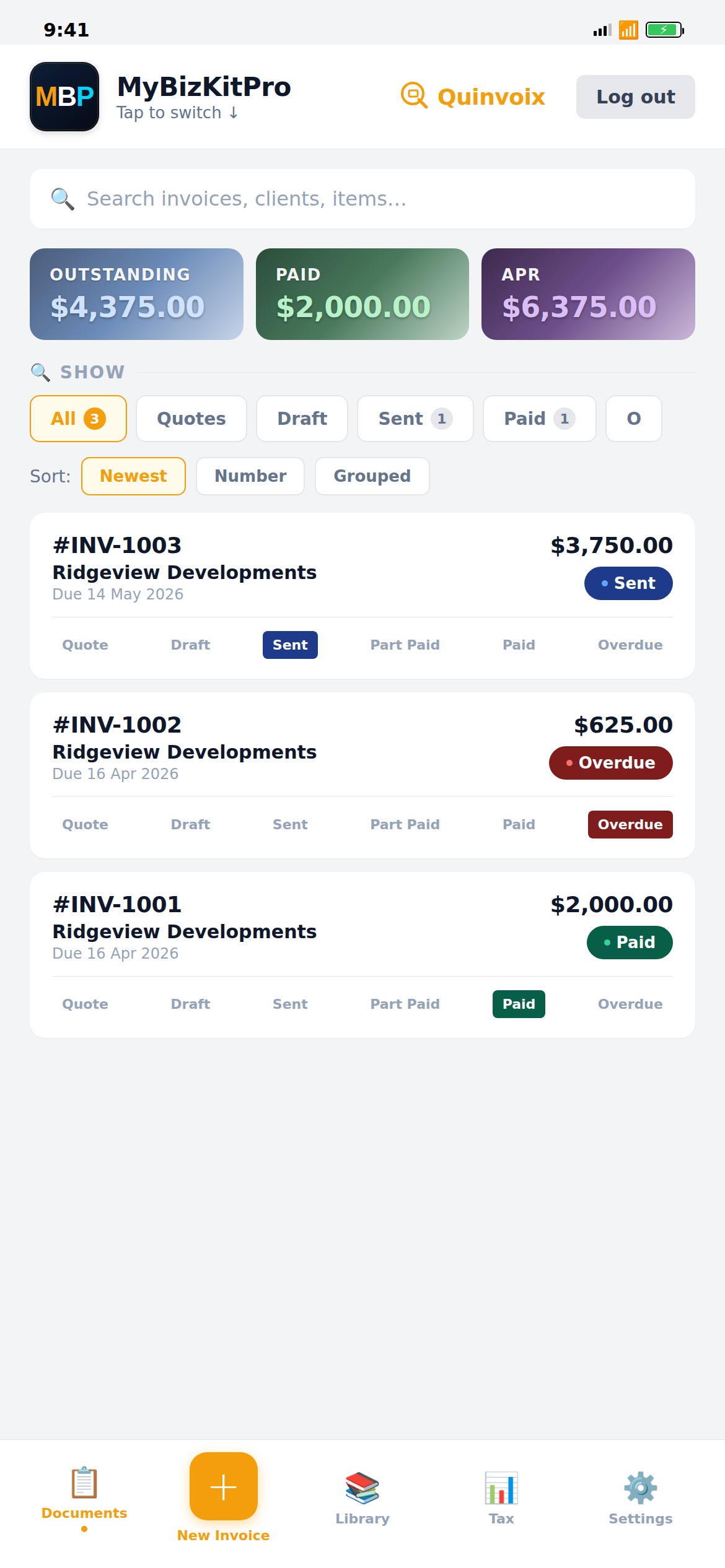Tap the Paid status badge on INV-1001
This screenshot has width=725, height=1568.
click(630, 943)
